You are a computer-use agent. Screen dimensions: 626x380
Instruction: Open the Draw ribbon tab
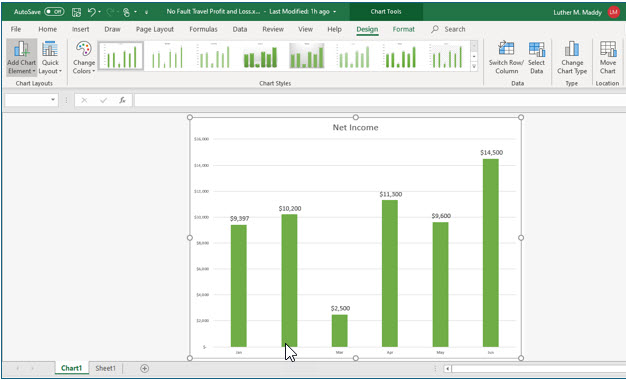coord(112,29)
